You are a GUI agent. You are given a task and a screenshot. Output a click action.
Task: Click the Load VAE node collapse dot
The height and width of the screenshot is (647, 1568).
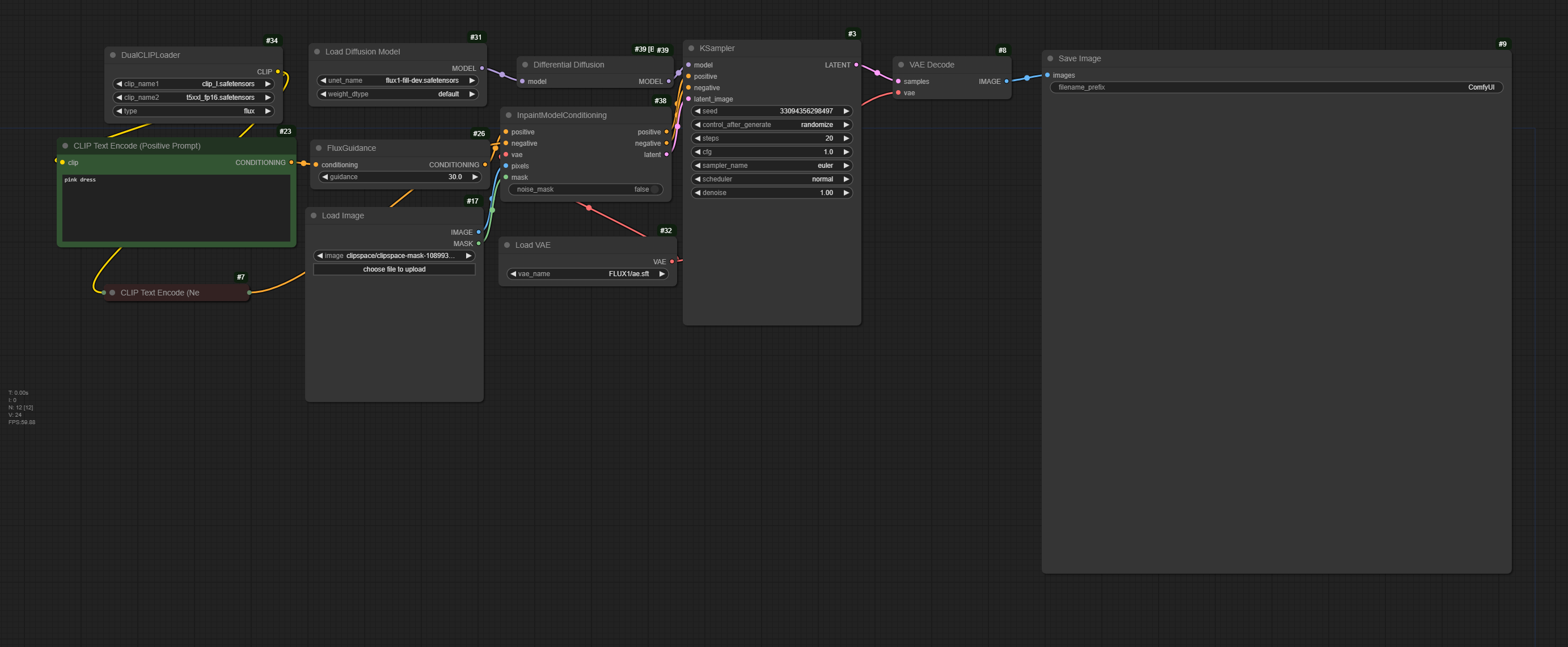point(506,246)
